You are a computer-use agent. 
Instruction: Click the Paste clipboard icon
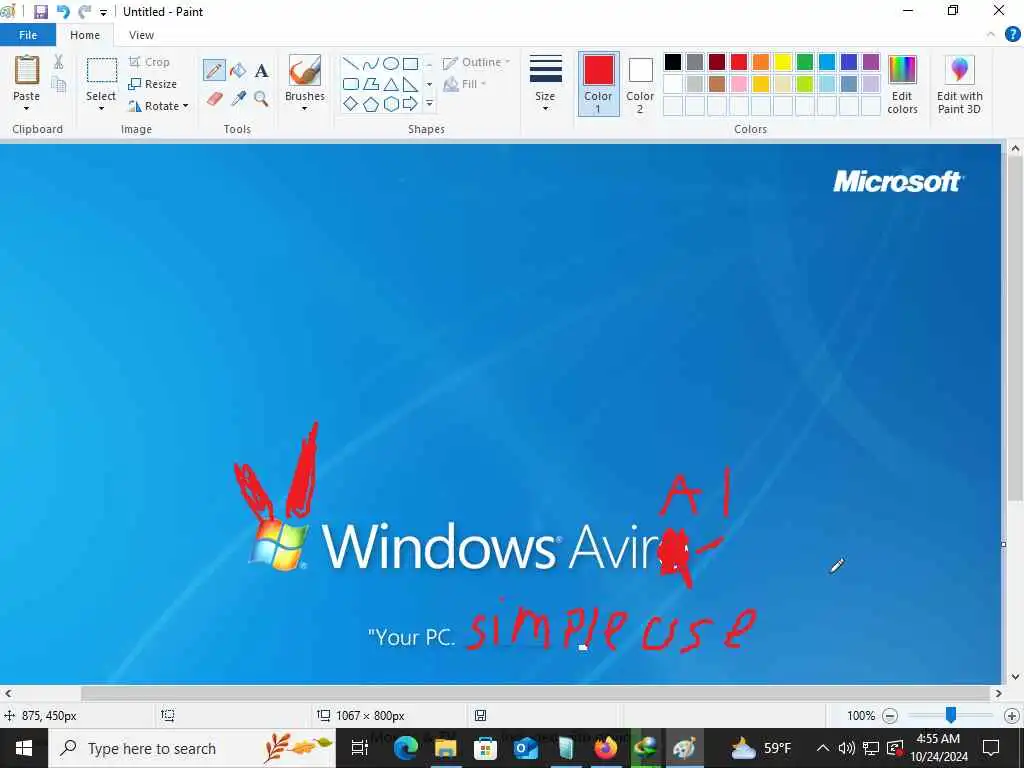[x=27, y=70]
